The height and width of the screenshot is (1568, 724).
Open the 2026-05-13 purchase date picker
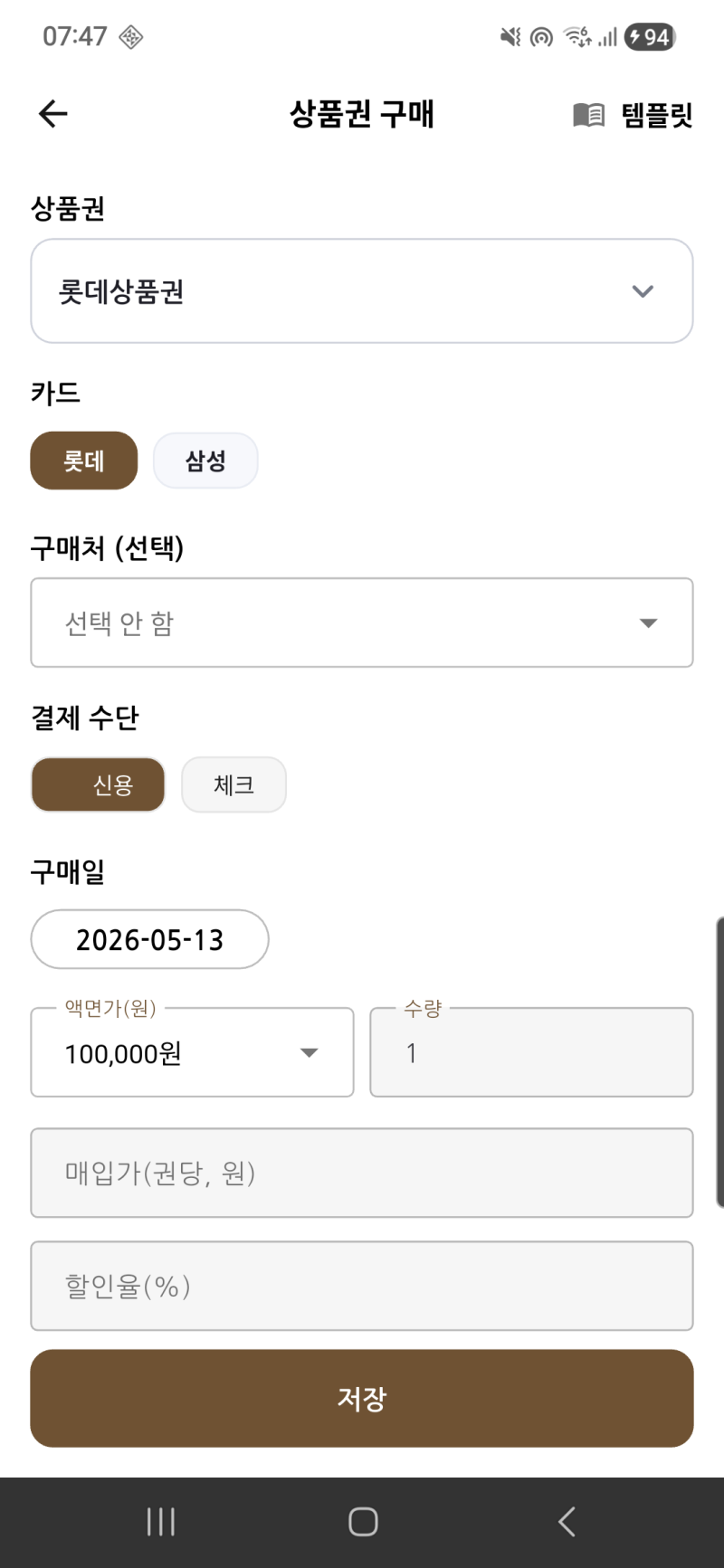149,939
